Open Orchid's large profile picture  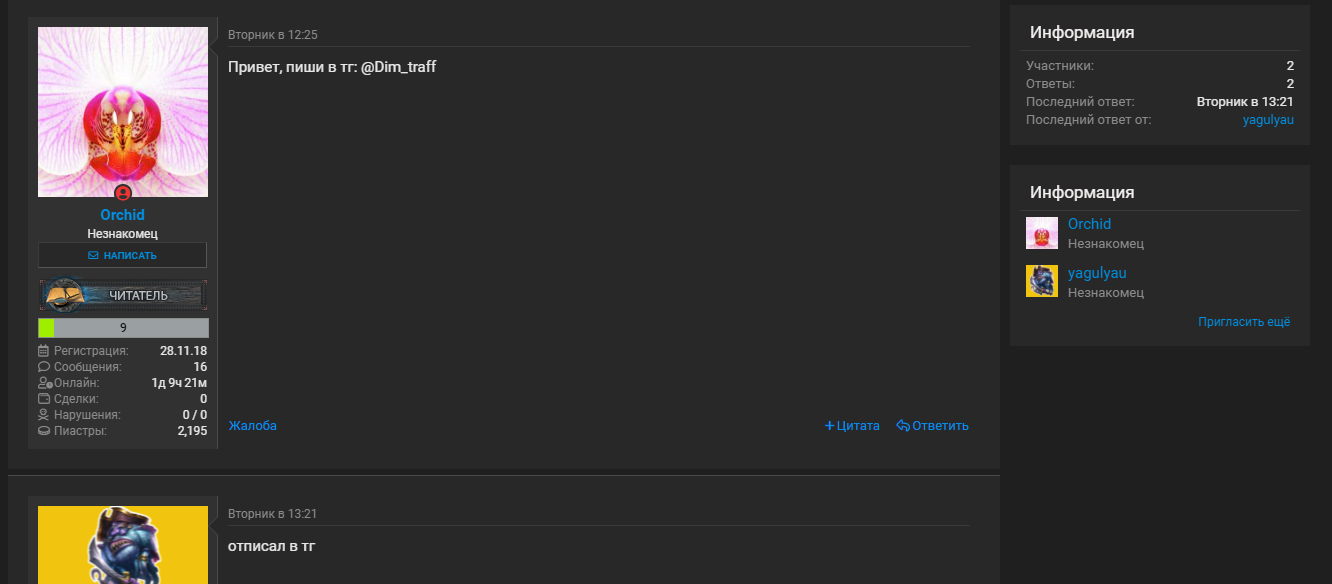(x=123, y=112)
